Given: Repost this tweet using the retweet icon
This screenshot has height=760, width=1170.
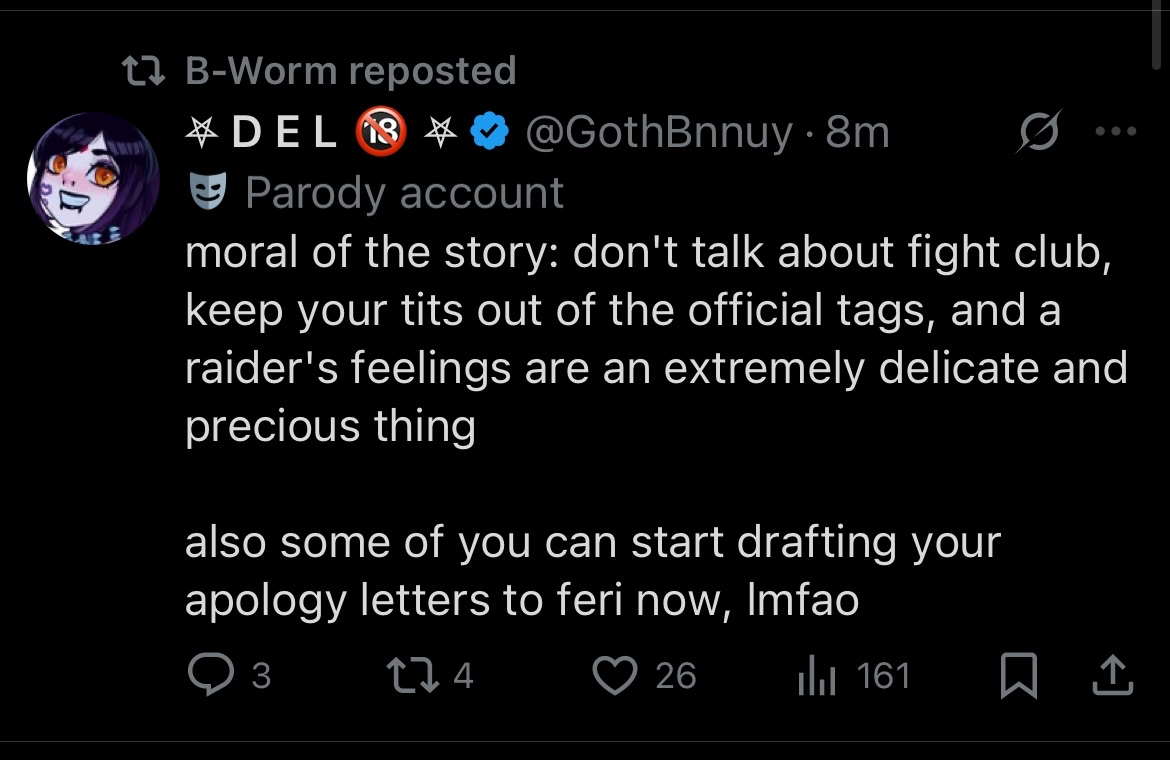Looking at the screenshot, I should (x=413, y=674).
